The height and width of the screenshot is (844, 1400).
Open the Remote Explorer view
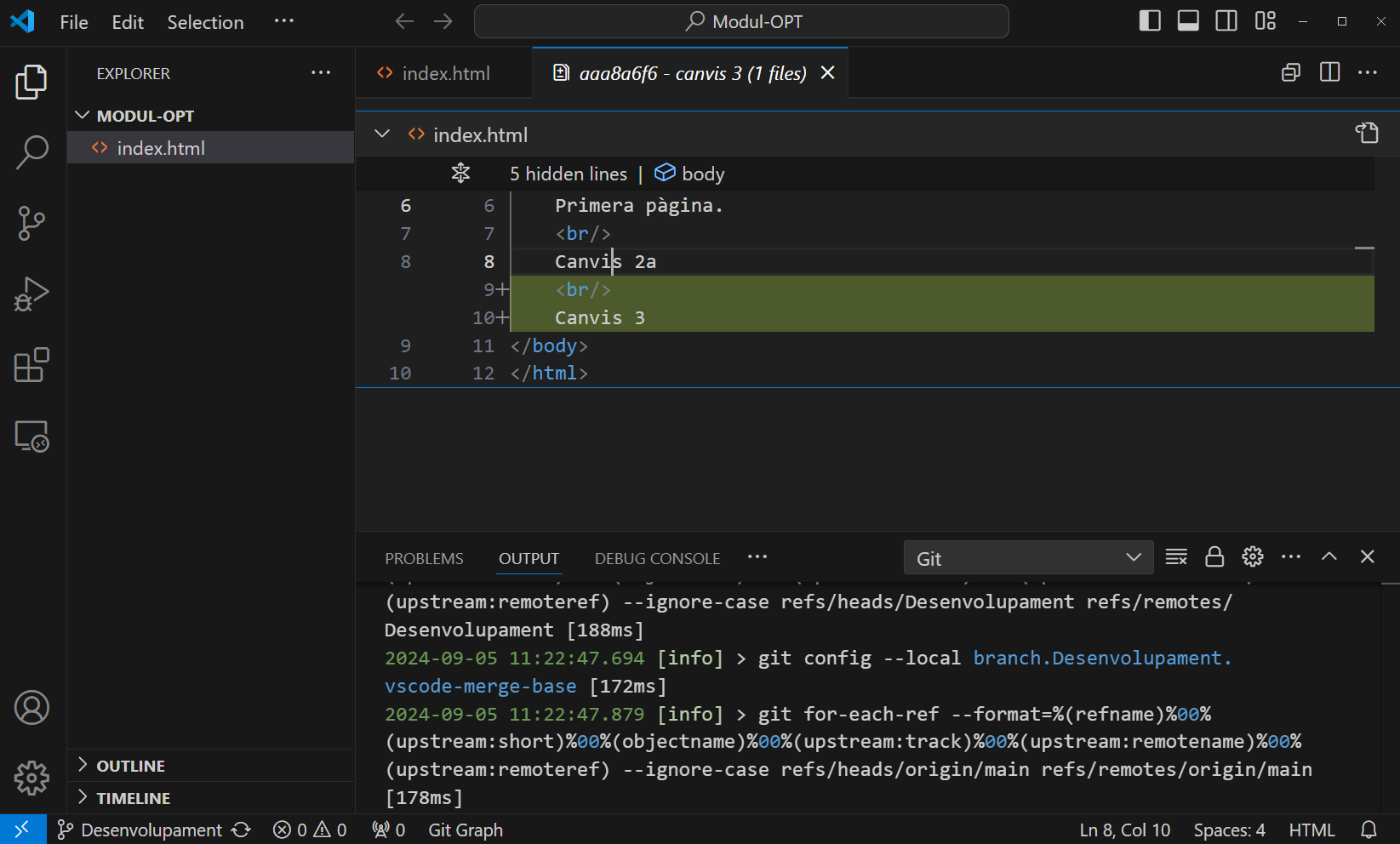(31, 436)
